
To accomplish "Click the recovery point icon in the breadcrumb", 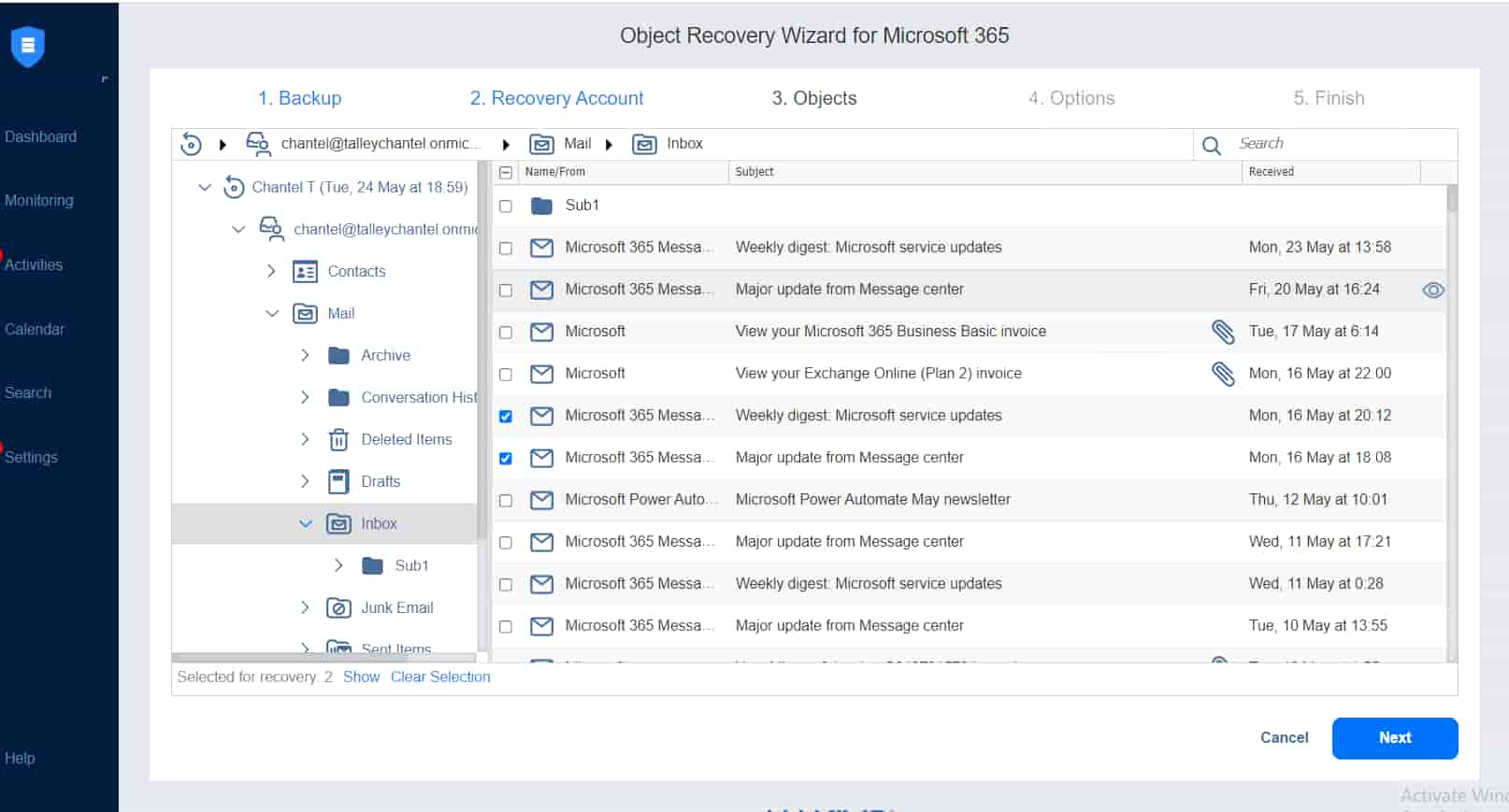I will [191, 144].
